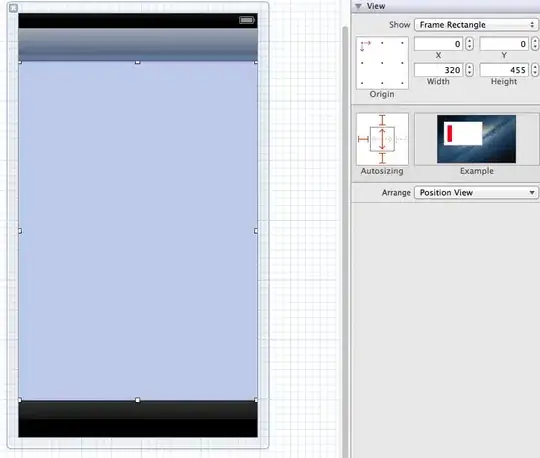Toggle the bottom margin strut in Autosizing
Image resolution: width=540 pixels, height=458 pixels.
tap(382, 158)
